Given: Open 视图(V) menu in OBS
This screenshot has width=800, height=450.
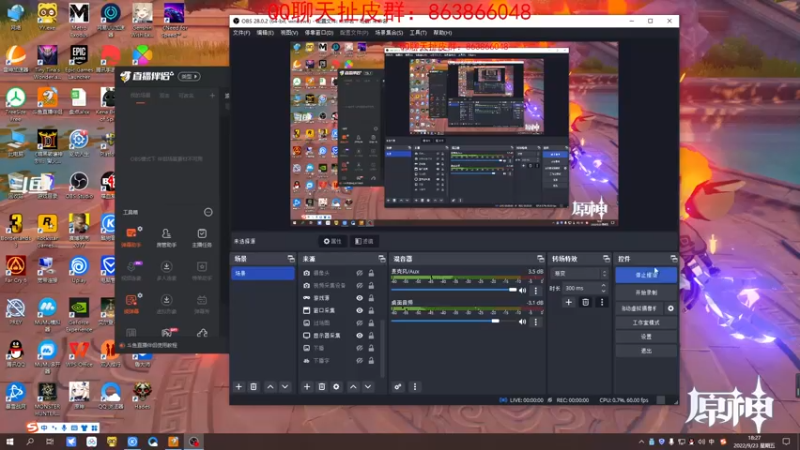Looking at the screenshot, I should (x=289, y=33).
